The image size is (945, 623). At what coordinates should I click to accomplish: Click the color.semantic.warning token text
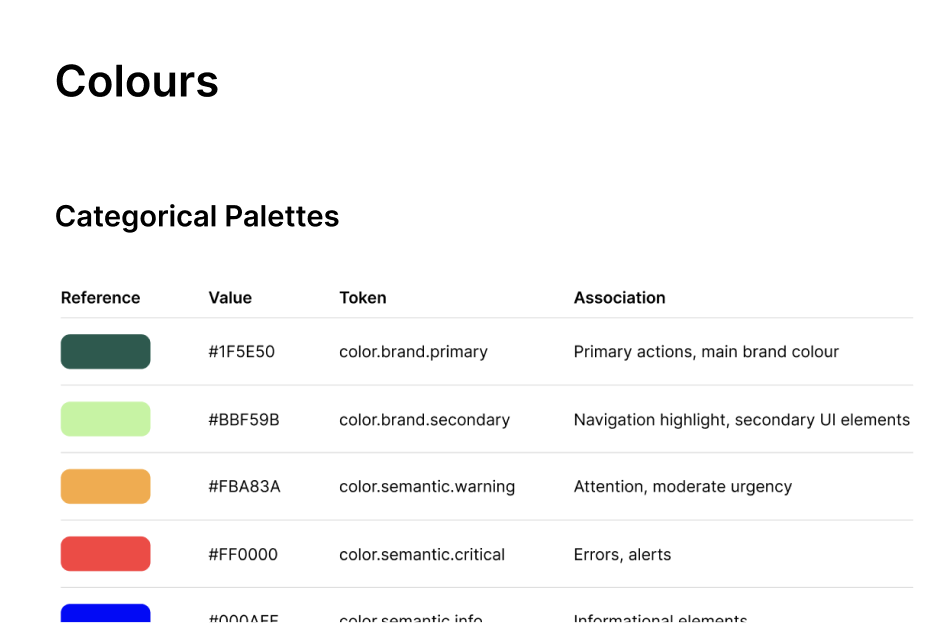[x=427, y=487]
